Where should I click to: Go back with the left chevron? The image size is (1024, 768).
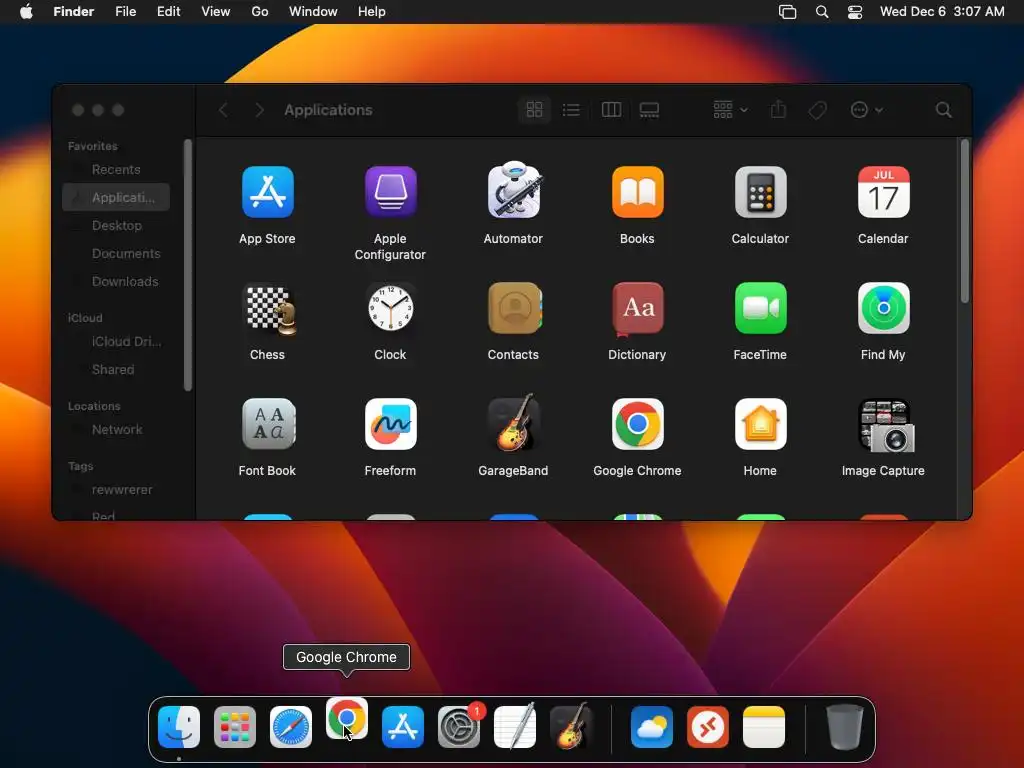(x=223, y=110)
